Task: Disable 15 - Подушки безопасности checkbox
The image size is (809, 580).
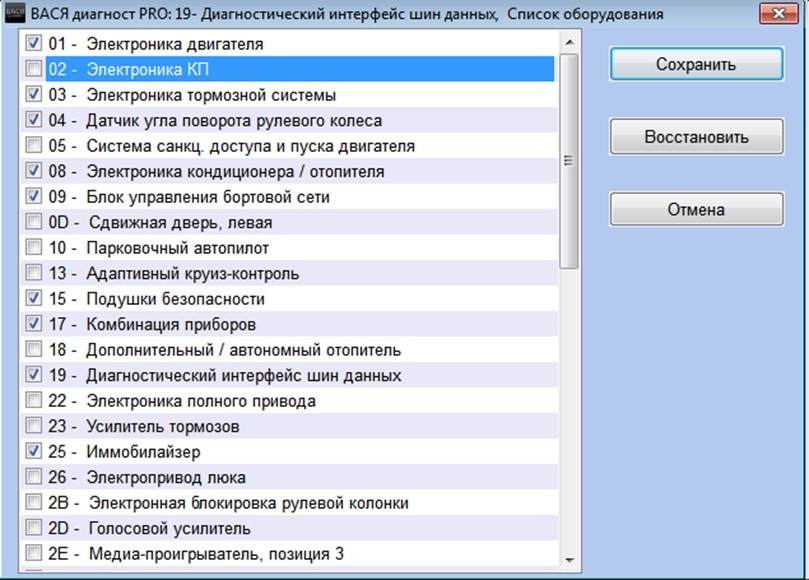Action: click(34, 298)
